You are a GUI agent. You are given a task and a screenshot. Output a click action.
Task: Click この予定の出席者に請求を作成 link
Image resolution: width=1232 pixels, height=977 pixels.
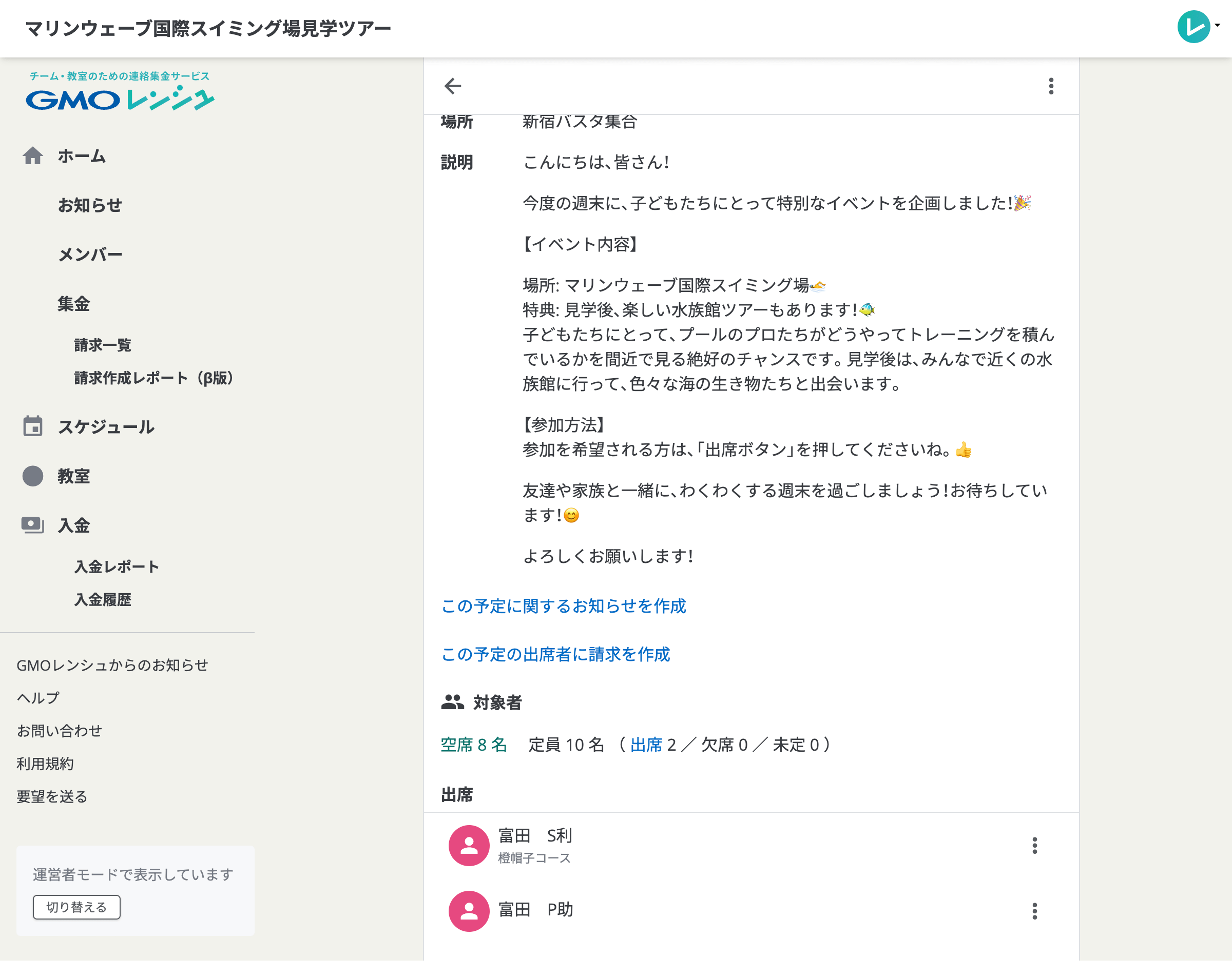tap(555, 654)
